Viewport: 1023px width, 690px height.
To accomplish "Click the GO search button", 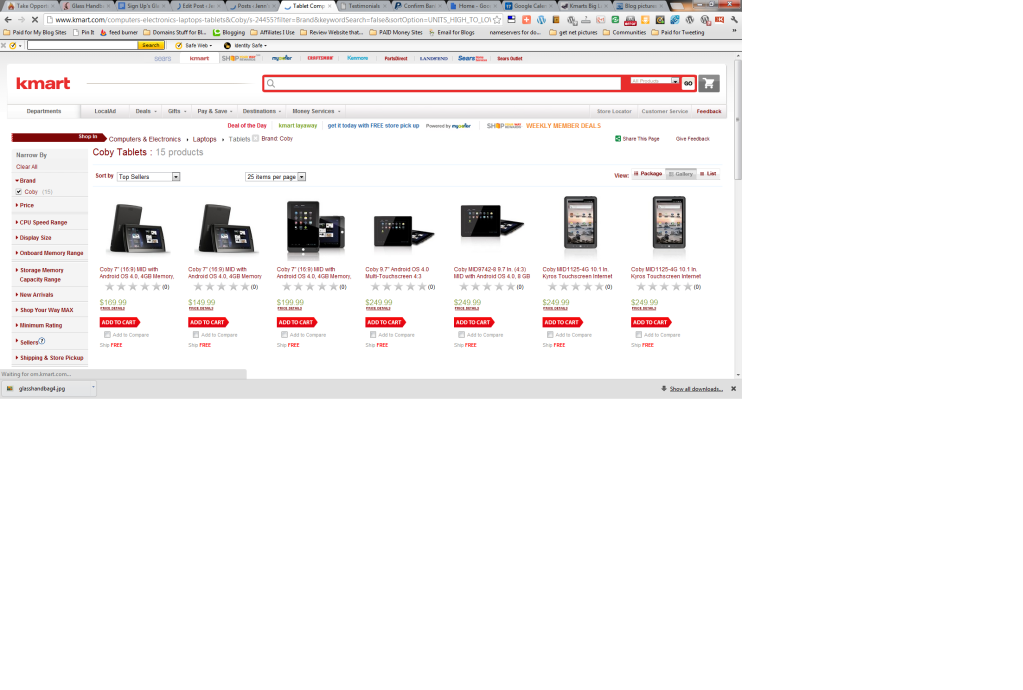I will (x=688, y=83).
